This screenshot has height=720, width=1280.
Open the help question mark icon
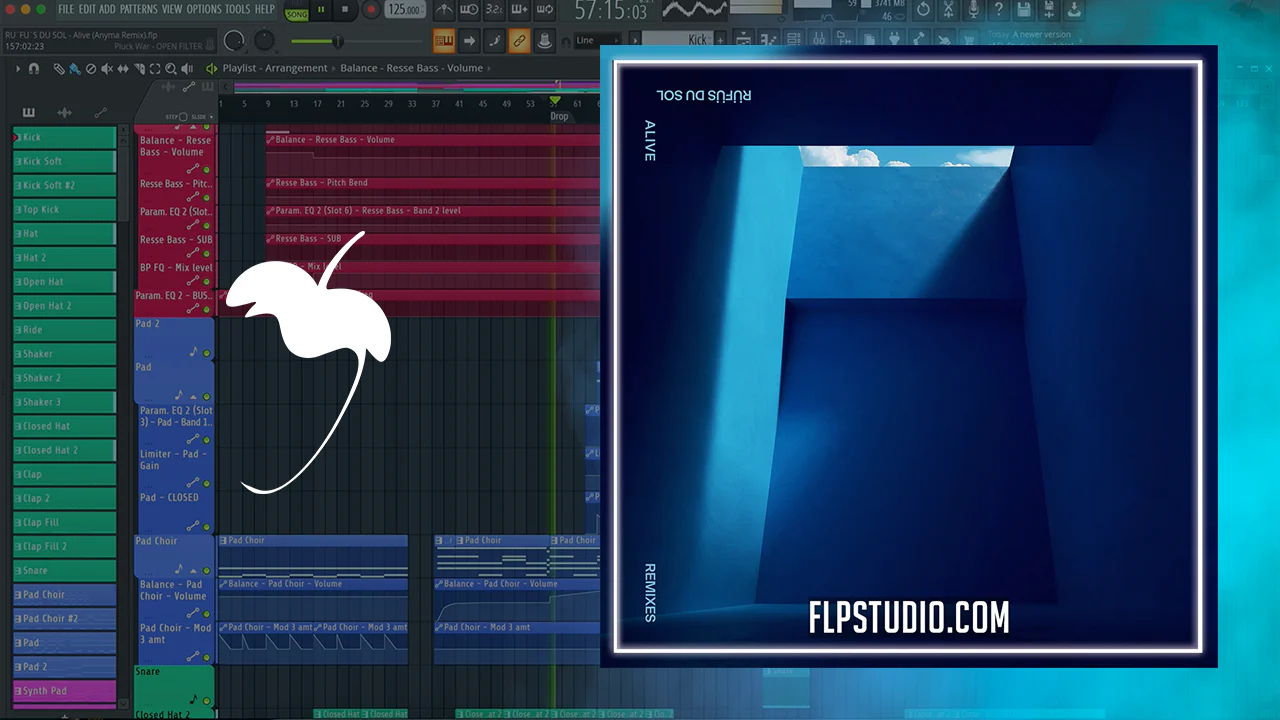click(x=998, y=10)
